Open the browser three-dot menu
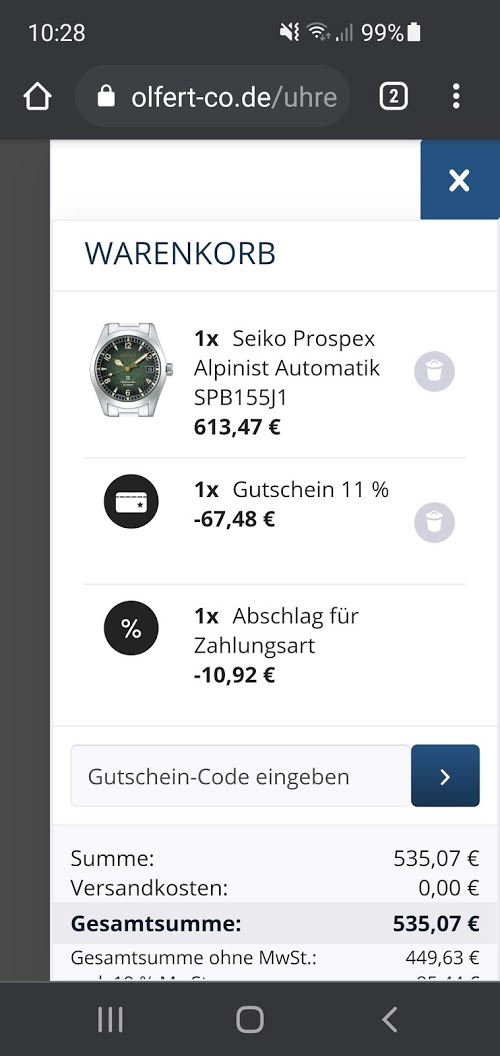This screenshot has width=500, height=1056. (456, 96)
